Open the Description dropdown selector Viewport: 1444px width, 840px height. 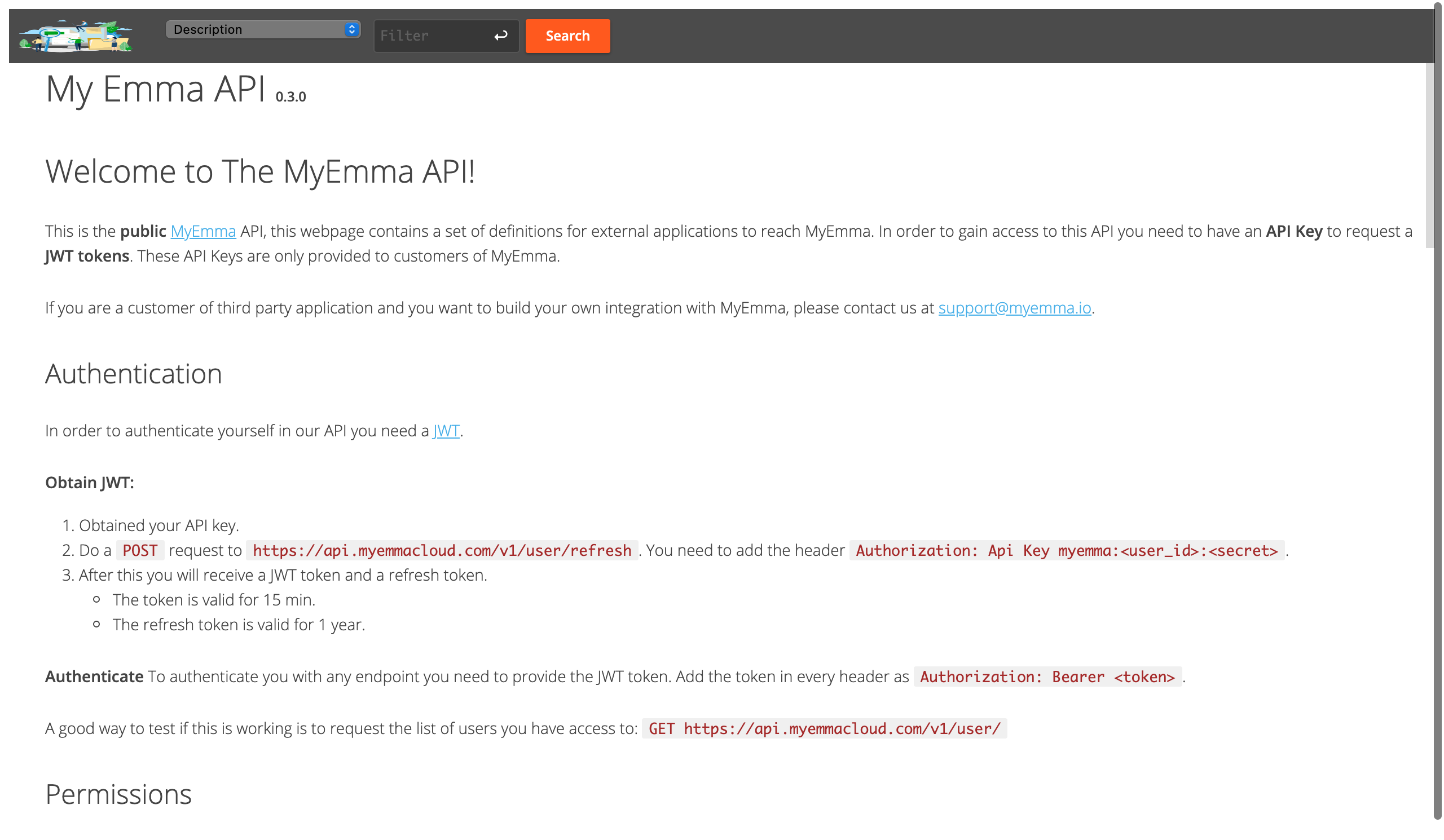coord(262,29)
